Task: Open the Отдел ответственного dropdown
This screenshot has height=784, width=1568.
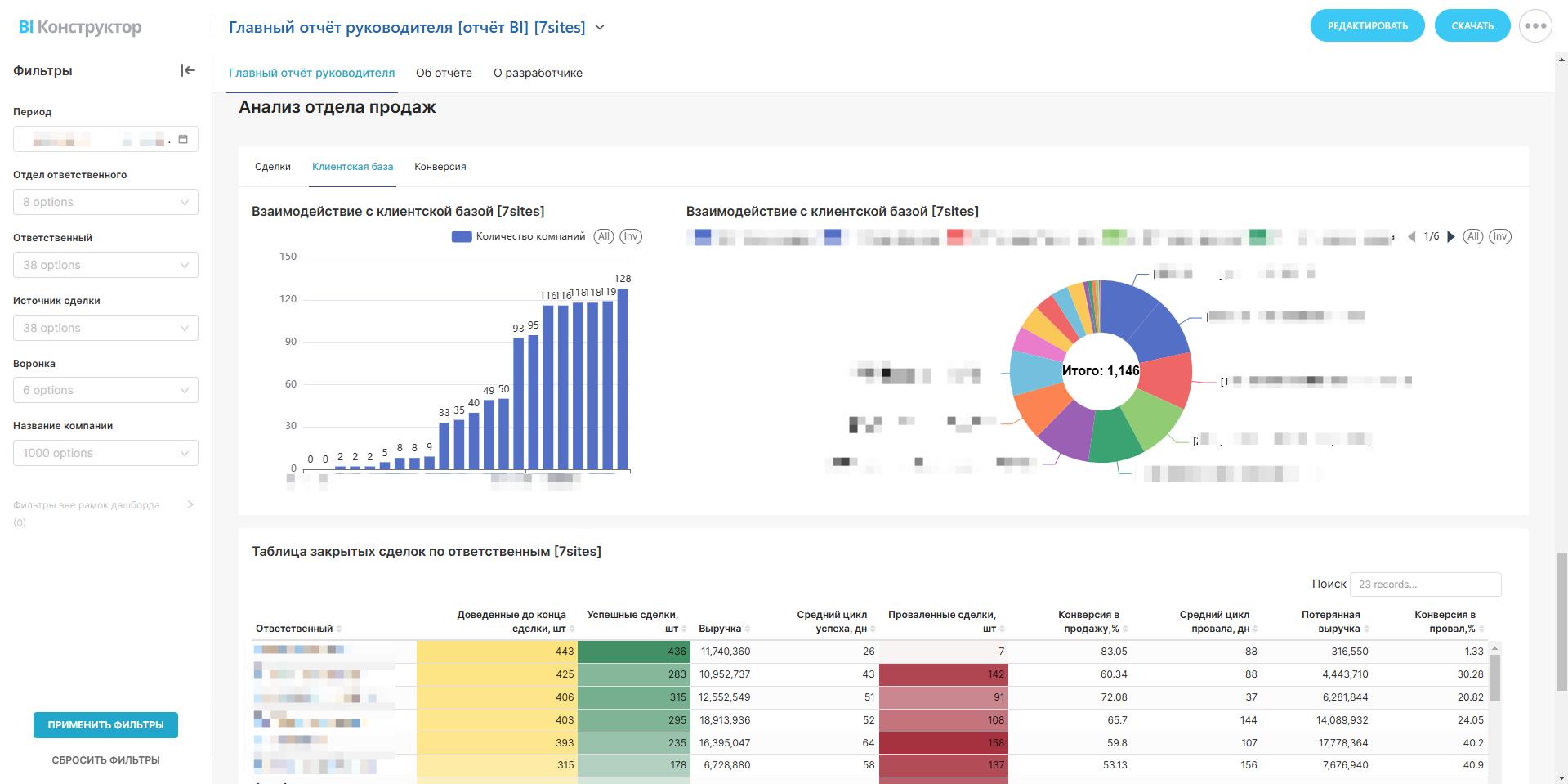Action: click(105, 202)
